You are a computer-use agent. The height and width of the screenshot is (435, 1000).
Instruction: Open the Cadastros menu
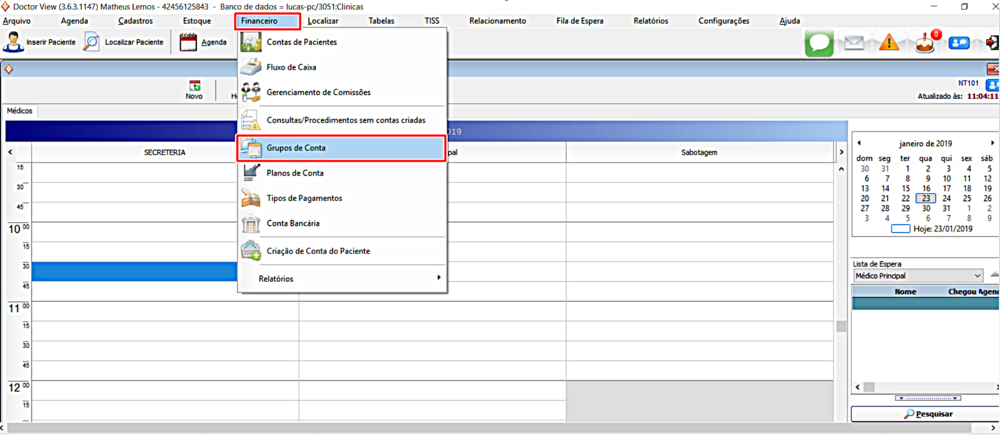point(135,20)
